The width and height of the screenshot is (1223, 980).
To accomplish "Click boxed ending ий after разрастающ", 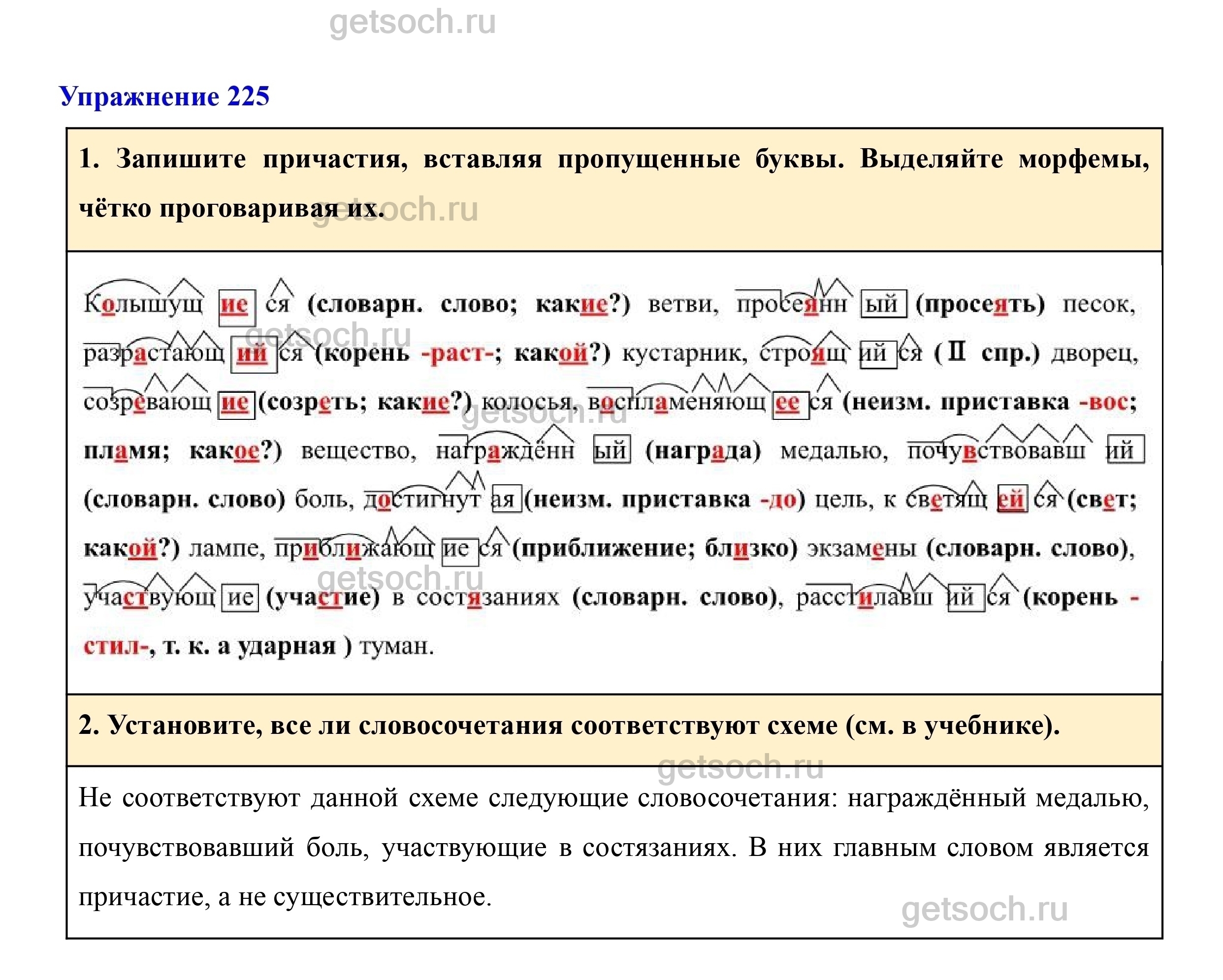I will pos(252,355).
